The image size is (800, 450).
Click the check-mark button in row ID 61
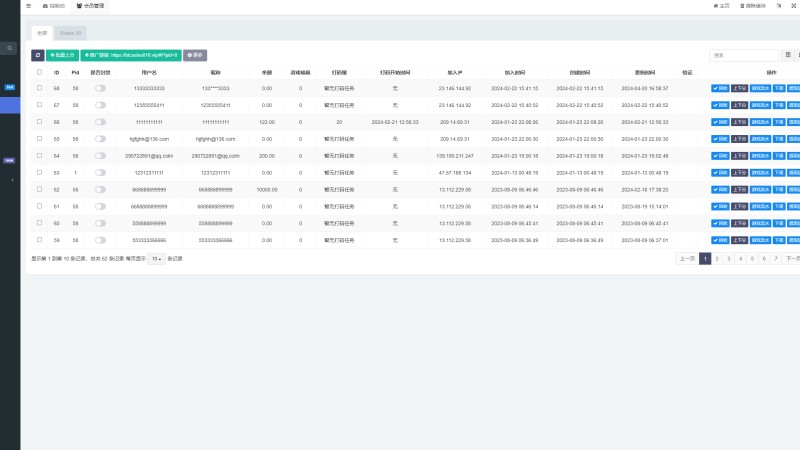pyautogui.click(x=720, y=206)
